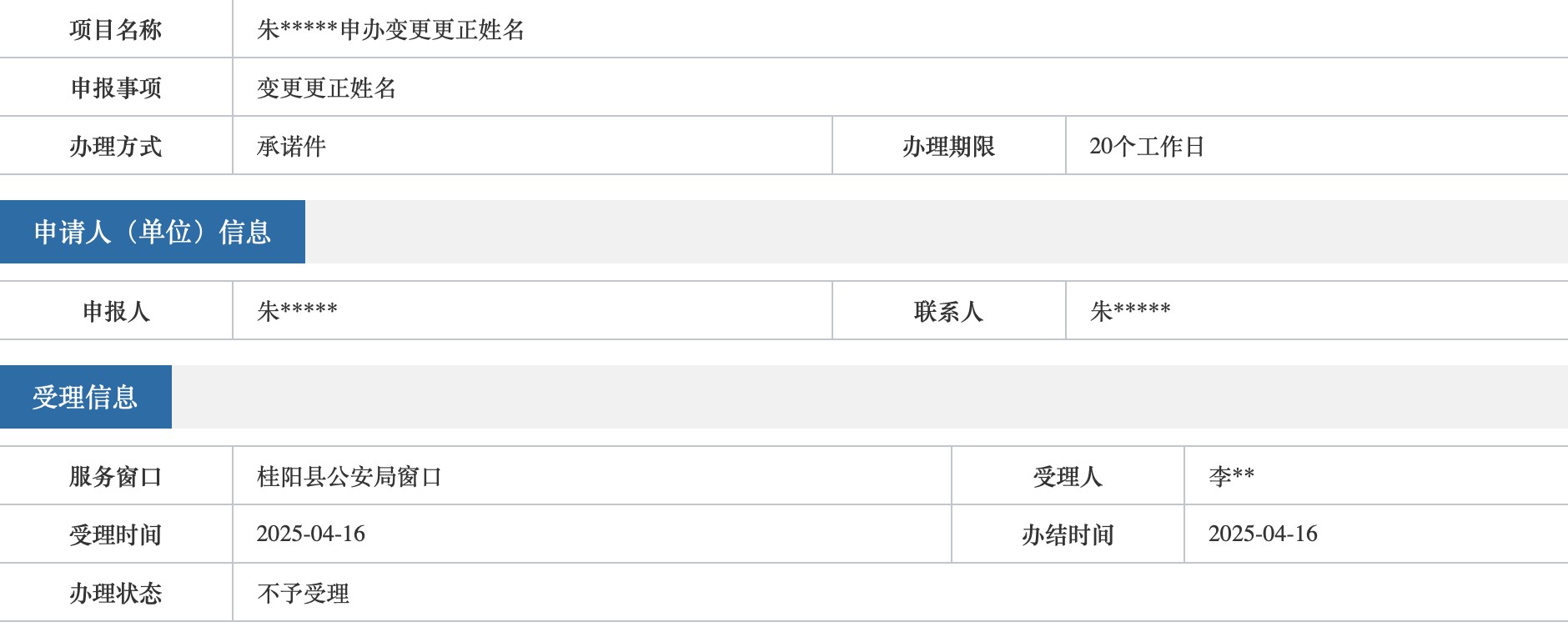Click the 联系人 label cell
Image resolution: width=1568 pixels, height=637 pixels.
(948, 311)
